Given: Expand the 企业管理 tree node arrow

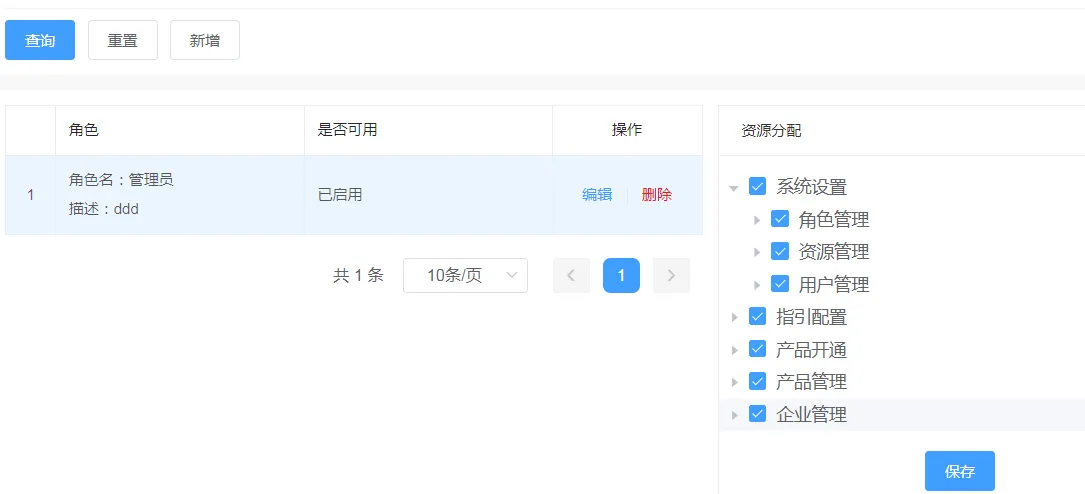Looking at the screenshot, I should point(734,415).
